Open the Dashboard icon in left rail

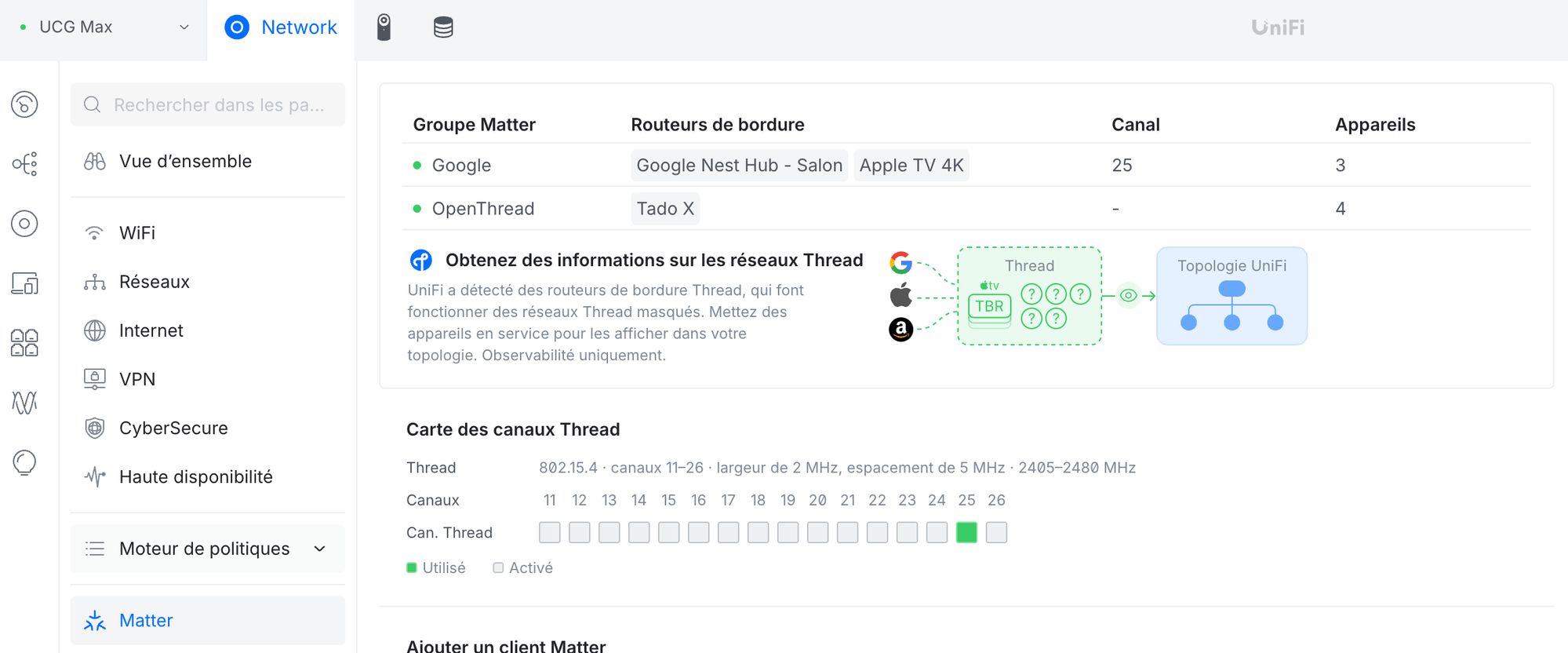click(x=24, y=104)
